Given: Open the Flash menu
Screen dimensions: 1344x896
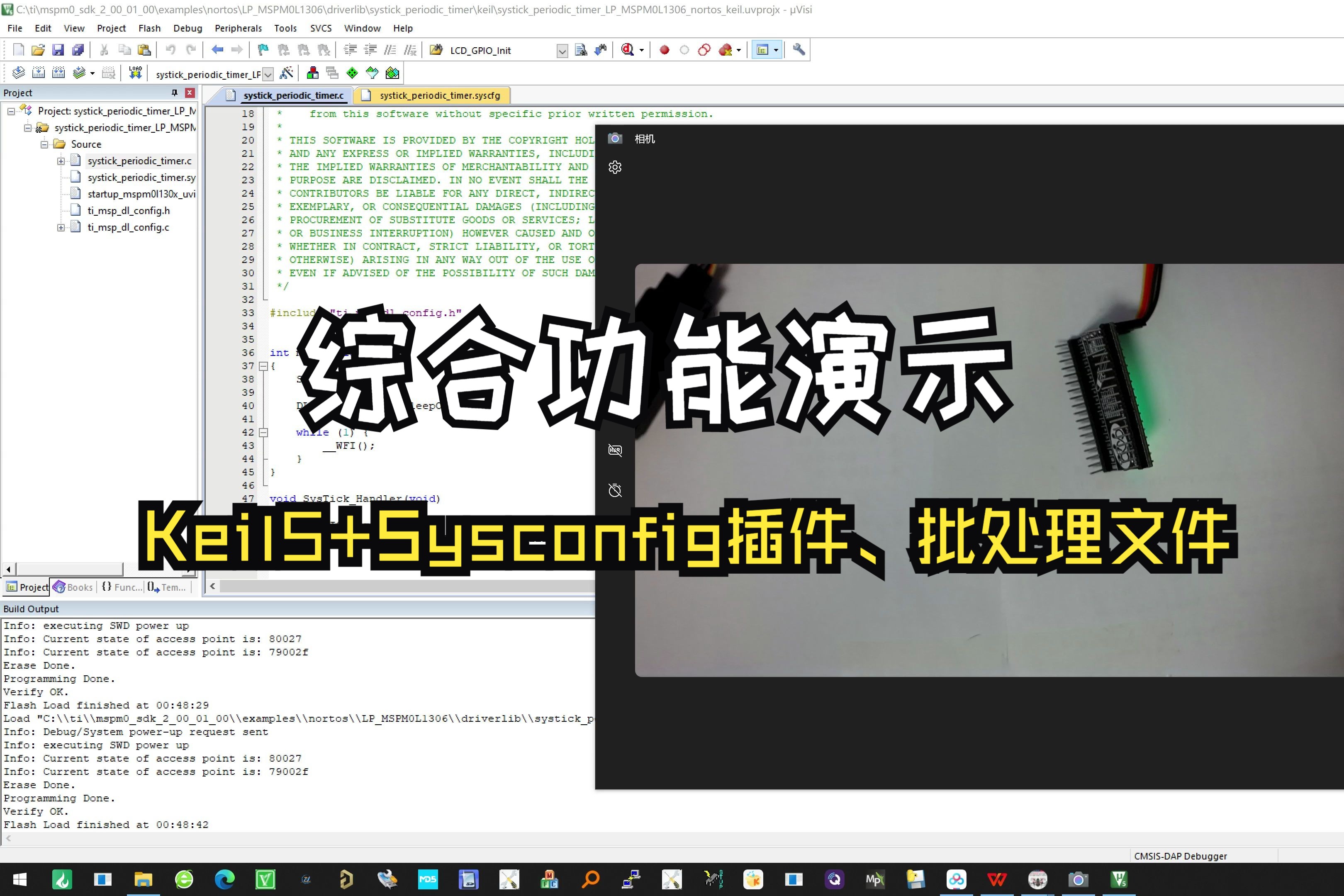Looking at the screenshot, I should tap(149, 28).
